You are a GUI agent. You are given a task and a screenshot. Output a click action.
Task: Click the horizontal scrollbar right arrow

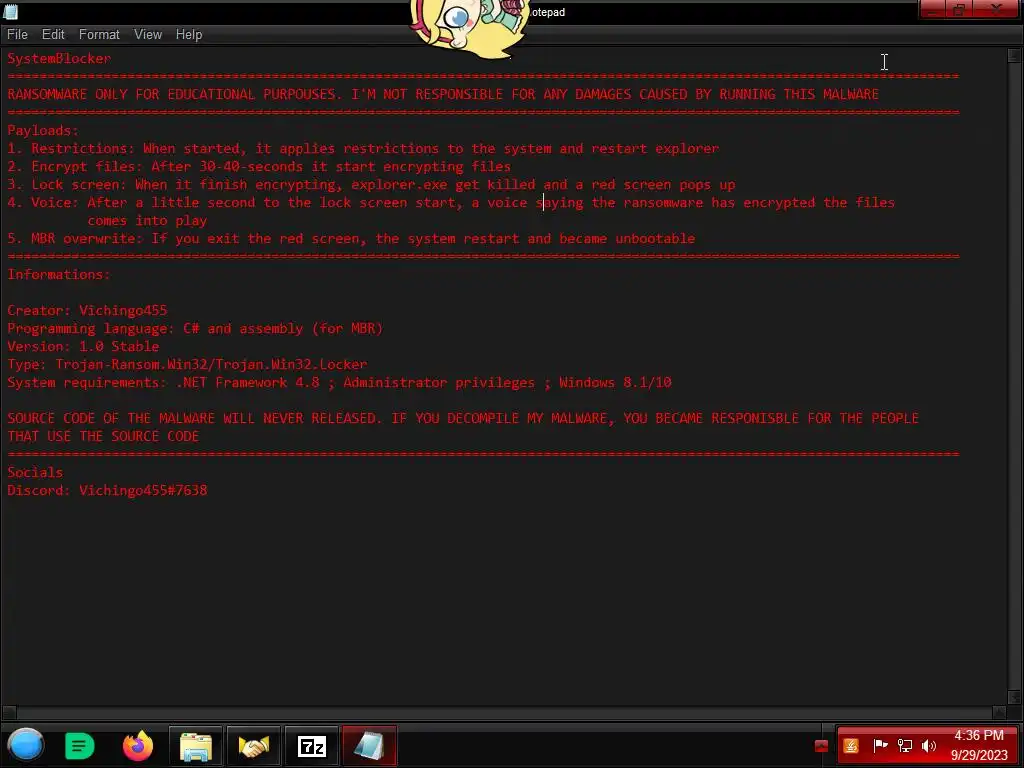coord(999,712)
